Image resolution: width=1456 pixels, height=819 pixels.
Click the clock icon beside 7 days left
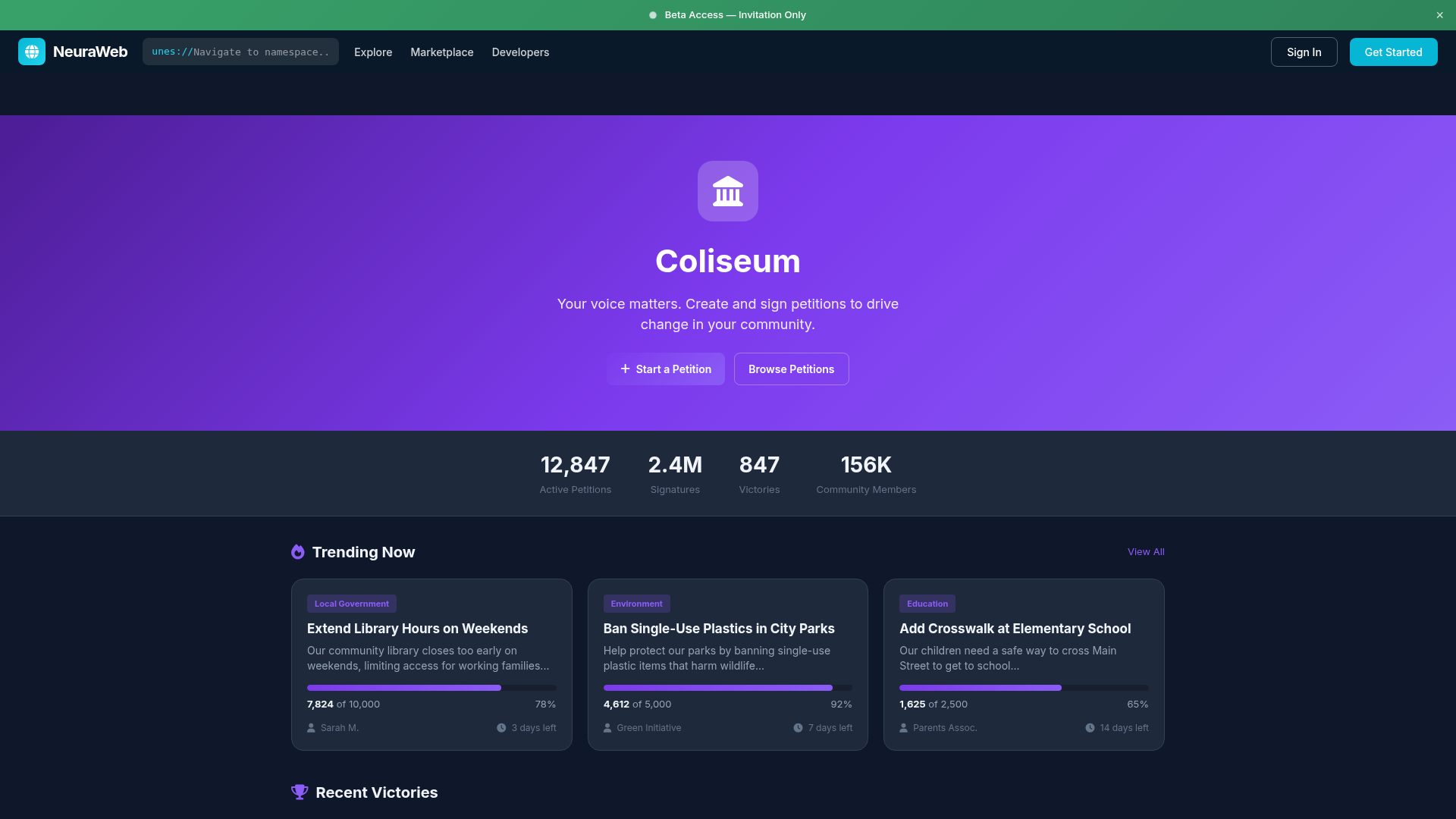798,728
